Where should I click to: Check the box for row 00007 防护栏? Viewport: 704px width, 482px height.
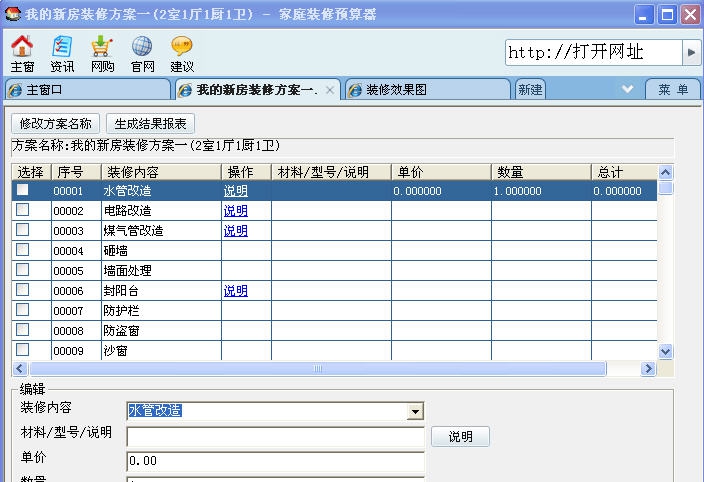[22, 310]
